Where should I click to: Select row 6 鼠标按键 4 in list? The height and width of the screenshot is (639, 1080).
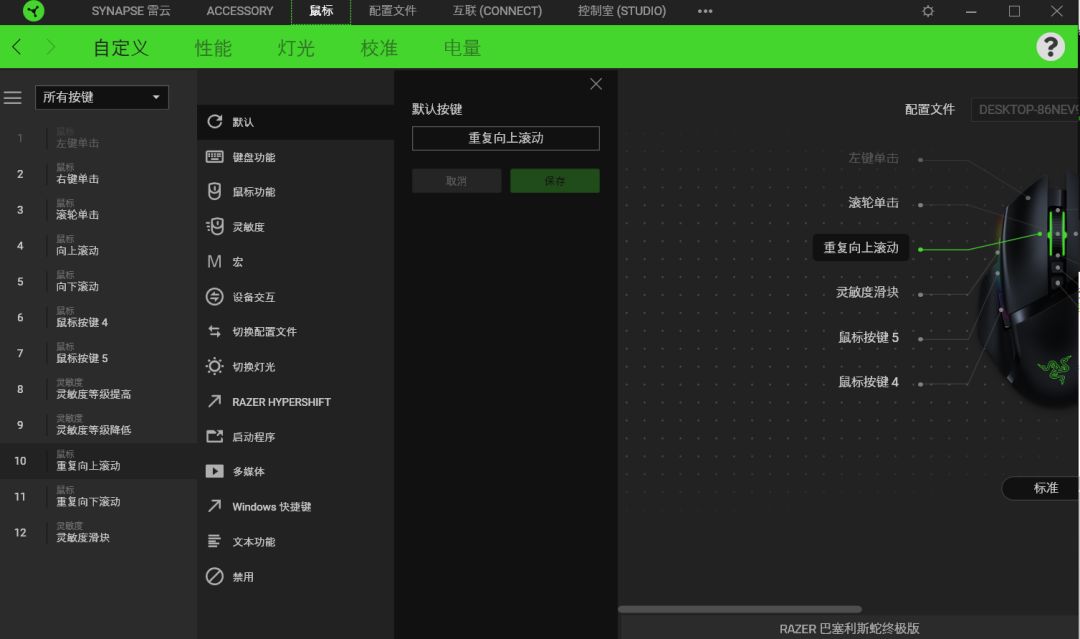pos(98,317)
